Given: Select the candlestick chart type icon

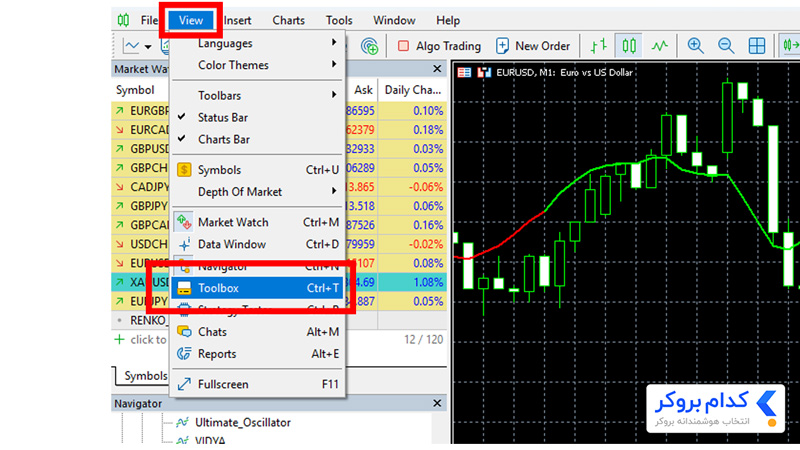Looking at the screenshot, I should tap(629, 46).
